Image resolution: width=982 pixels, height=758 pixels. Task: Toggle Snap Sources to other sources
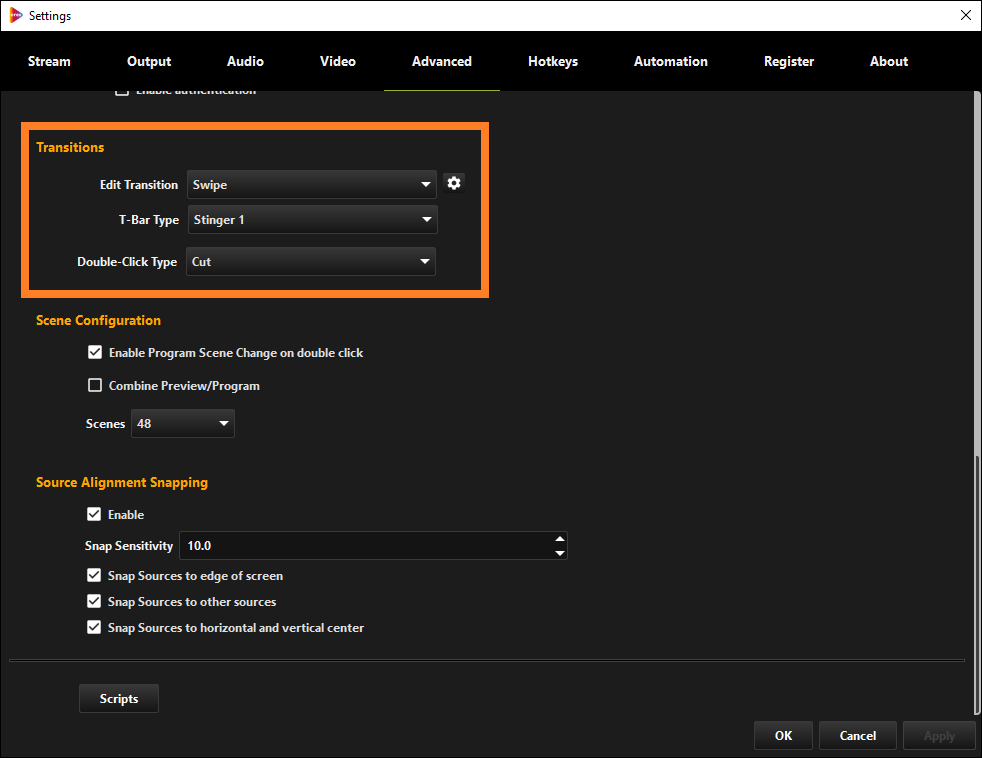(x=94, y=602)
